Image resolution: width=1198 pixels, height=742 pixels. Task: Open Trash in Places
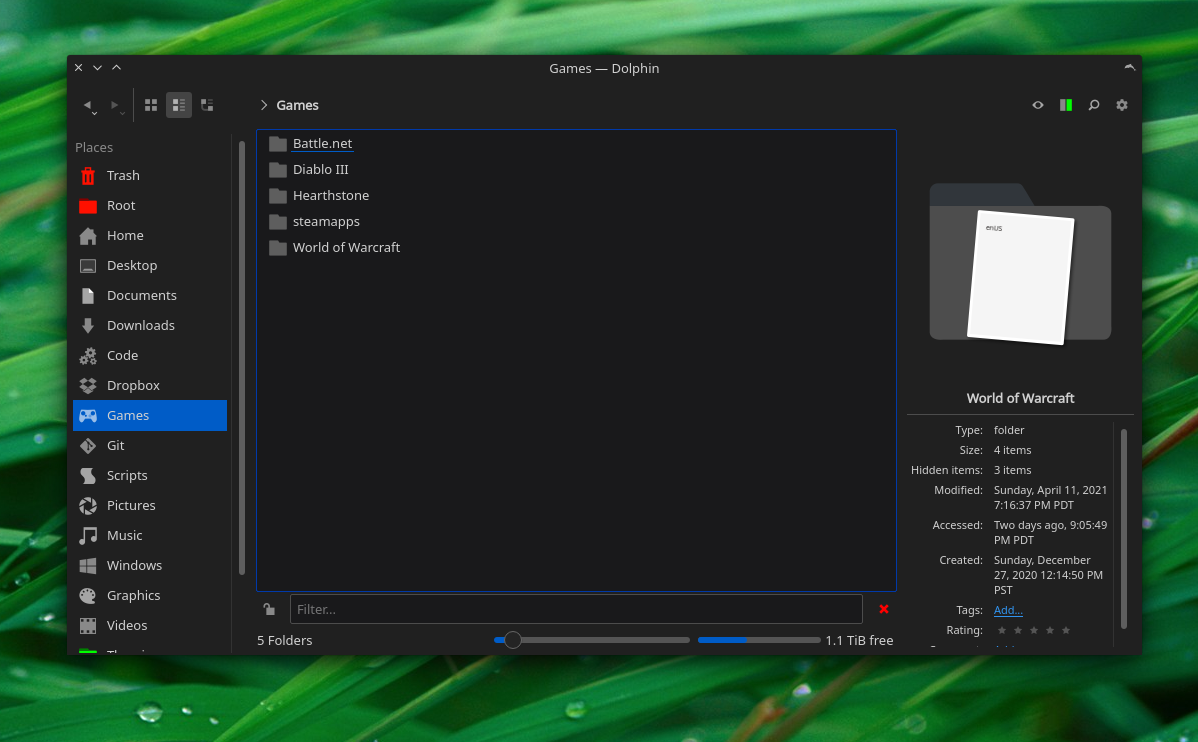click(x=150, y=176)
